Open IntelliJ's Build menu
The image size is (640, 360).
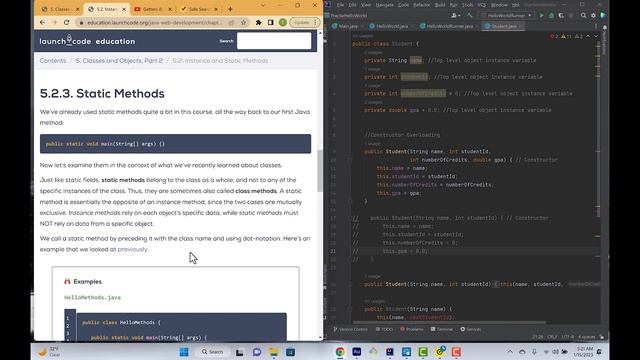click(x=440, y=5)
